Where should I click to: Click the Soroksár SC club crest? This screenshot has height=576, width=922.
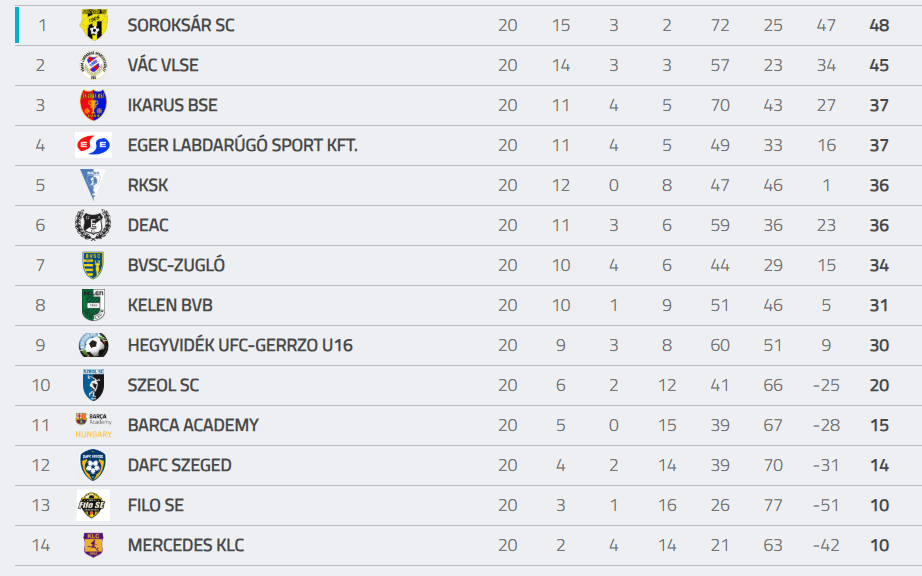(93, 25)
